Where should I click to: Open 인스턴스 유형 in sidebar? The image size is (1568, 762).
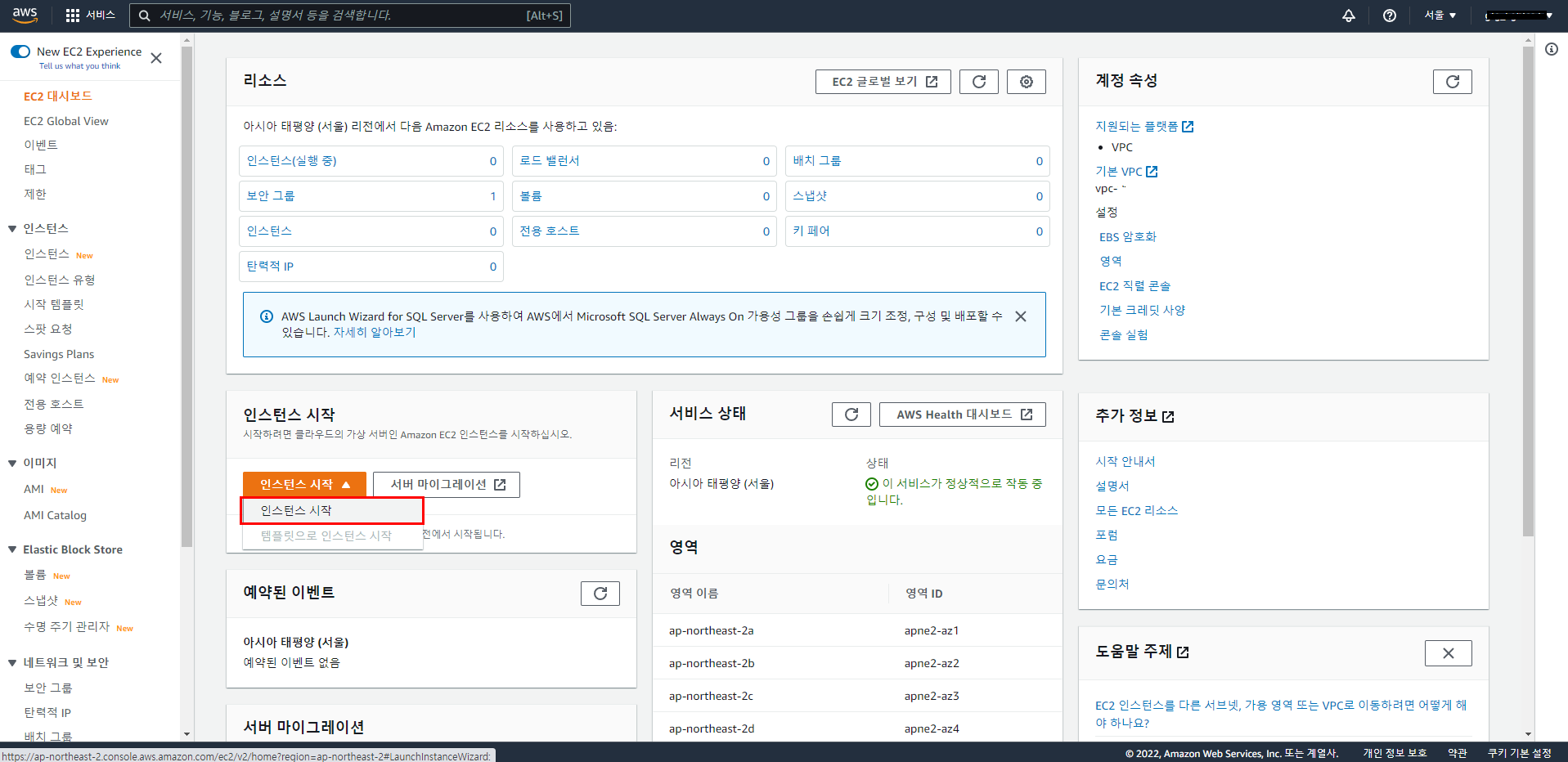(x=60, y=280)
